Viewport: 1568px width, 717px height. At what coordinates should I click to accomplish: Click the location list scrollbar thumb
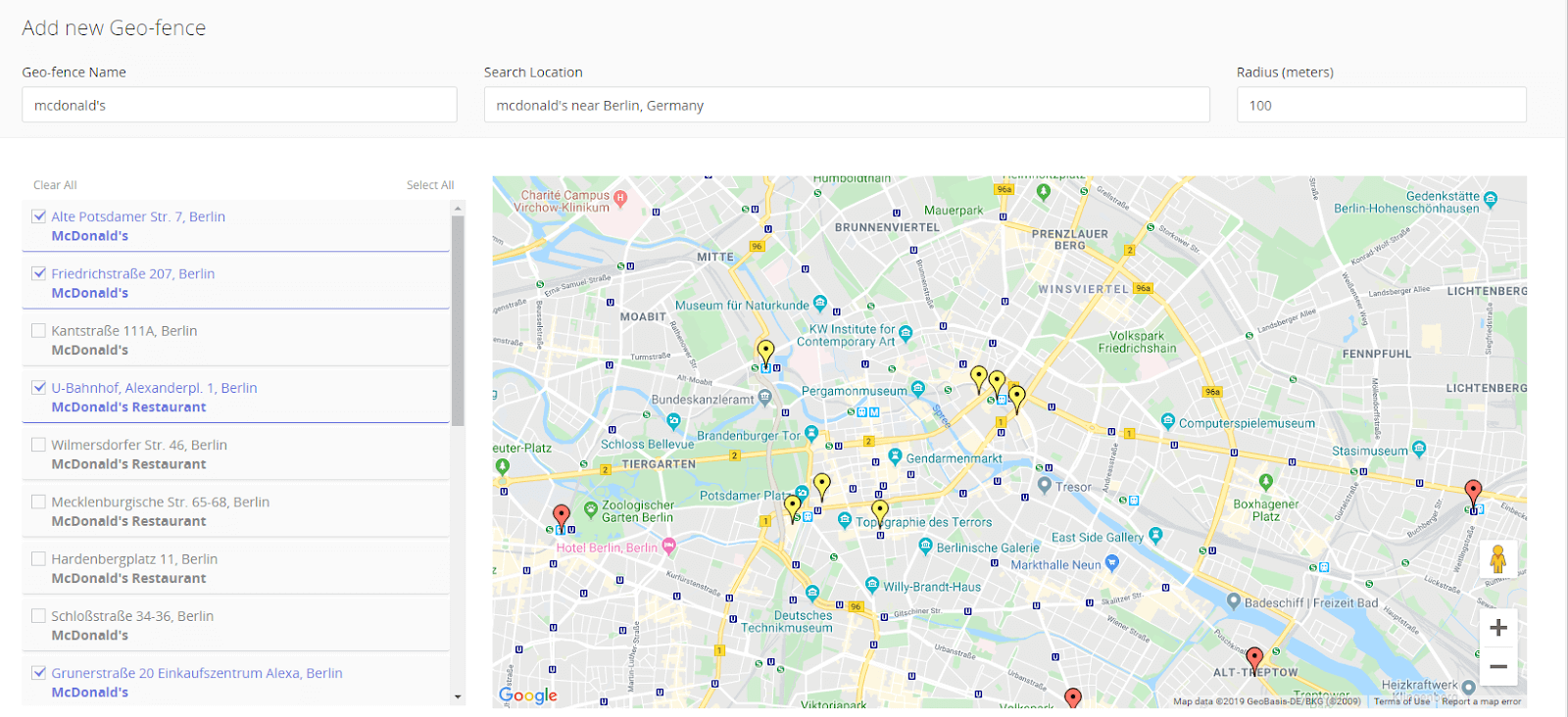coord(458,320)
